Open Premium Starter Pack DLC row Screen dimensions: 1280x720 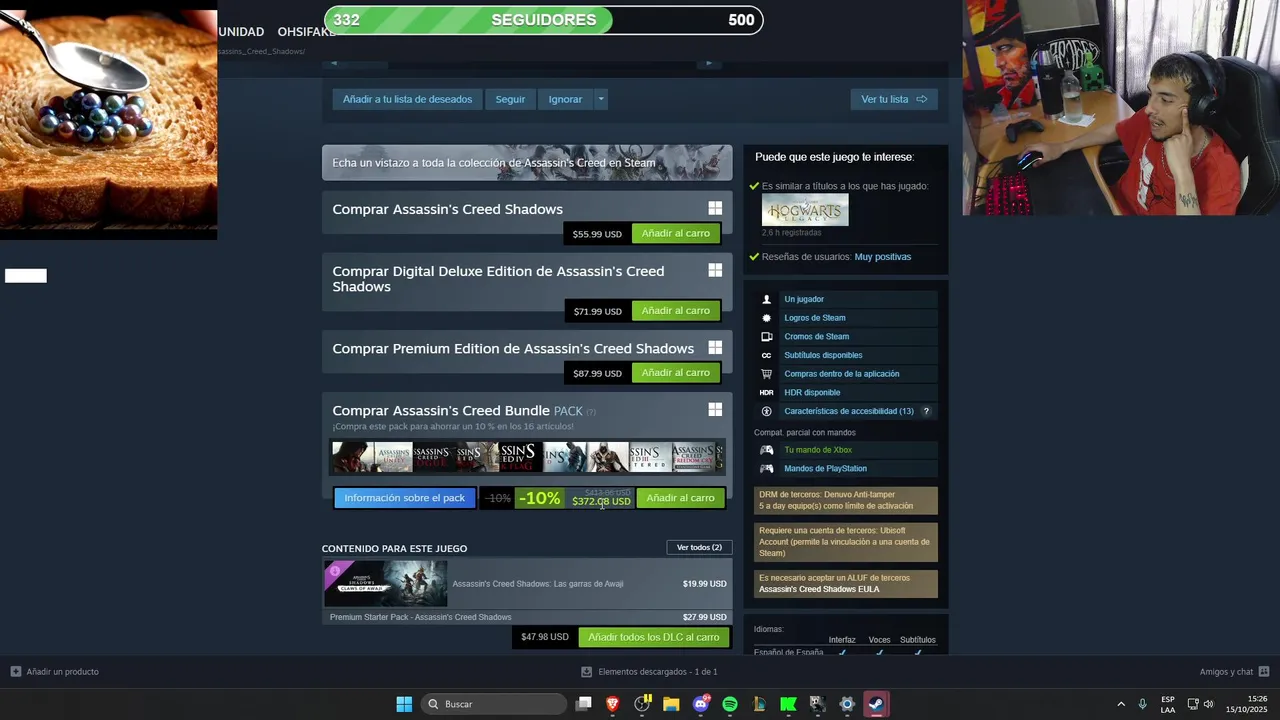coord(527,617)
